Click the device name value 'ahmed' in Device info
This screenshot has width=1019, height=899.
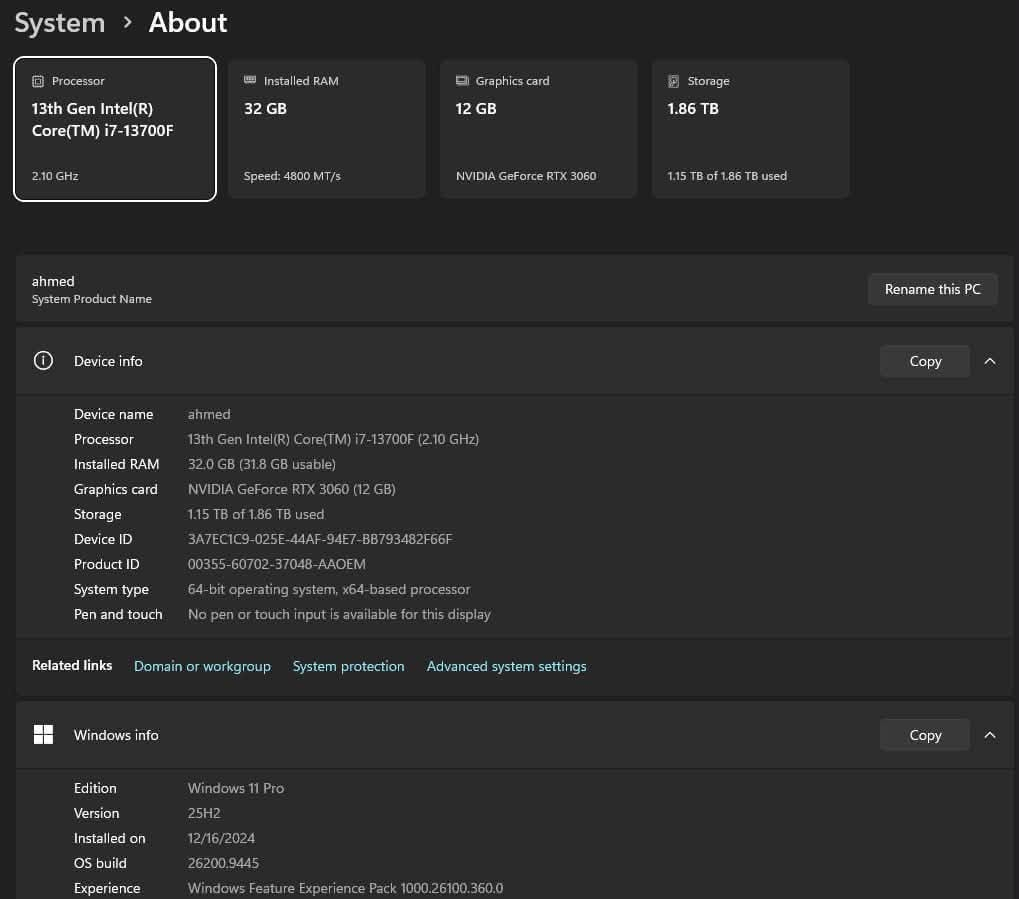(x=209, y=414)
